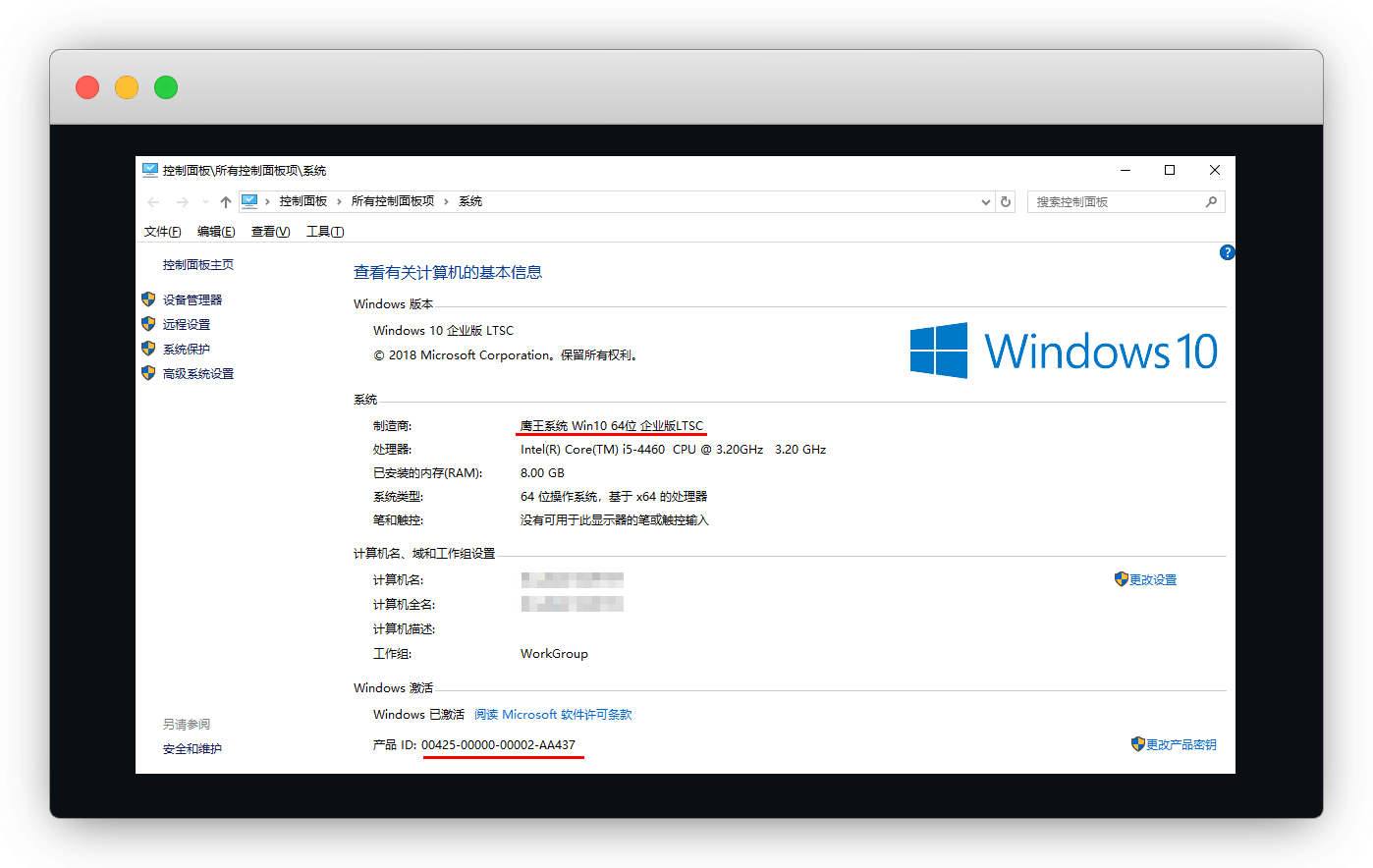Click the 搜索控制面板 search field
The image size is (1373, 868).
tap(1115, 201)
